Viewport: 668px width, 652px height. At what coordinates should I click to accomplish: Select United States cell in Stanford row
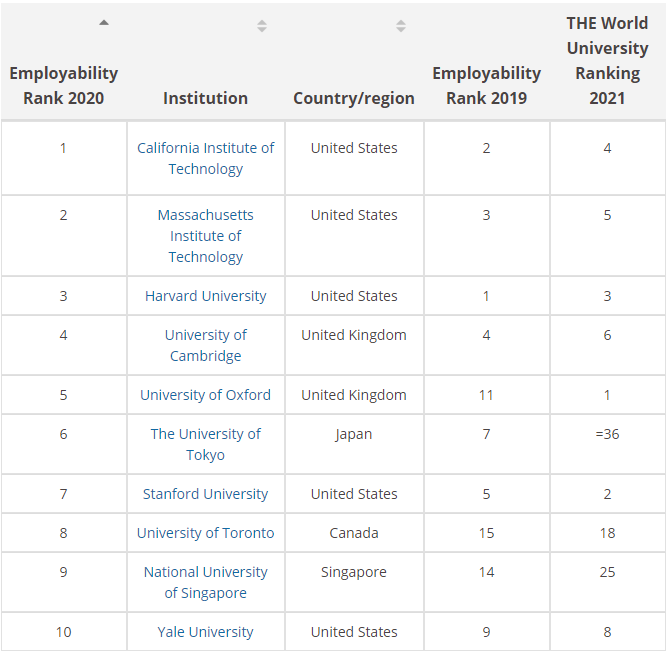click(x=354, y=494)
